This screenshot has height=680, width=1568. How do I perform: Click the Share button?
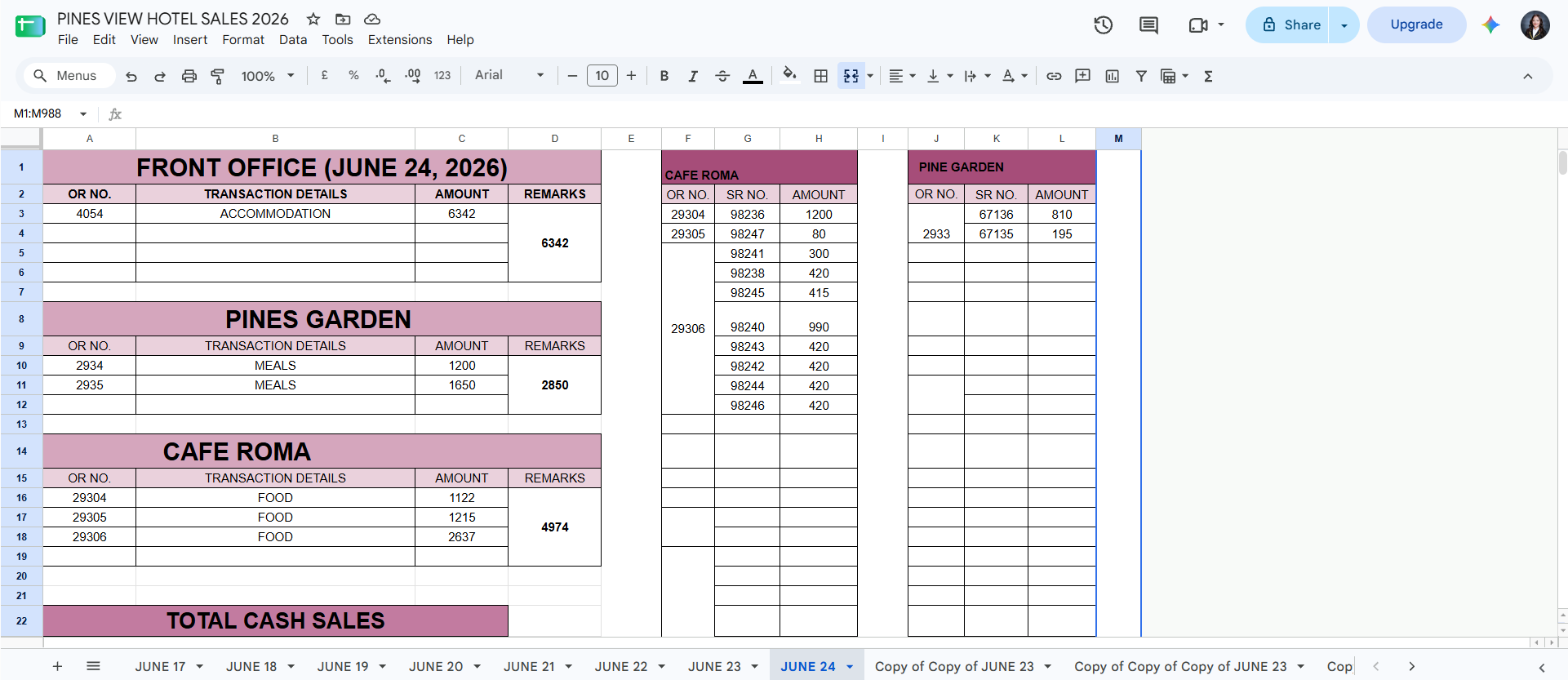coord(1288,25)
